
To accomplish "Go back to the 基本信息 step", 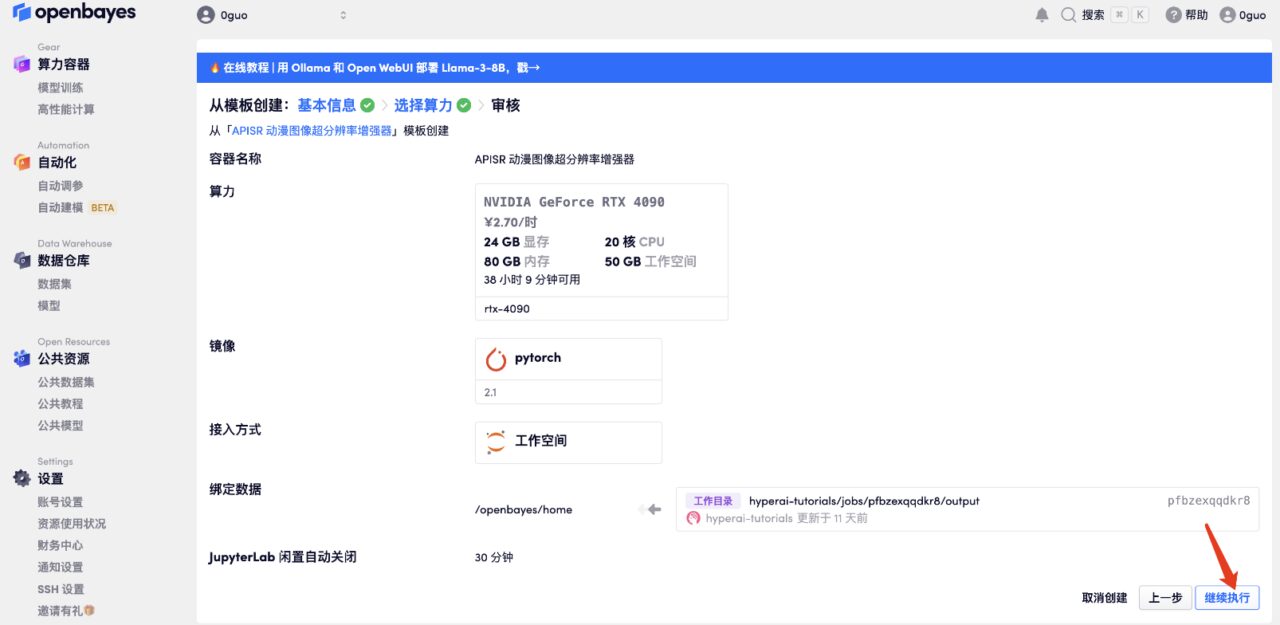I will [326, 105].
